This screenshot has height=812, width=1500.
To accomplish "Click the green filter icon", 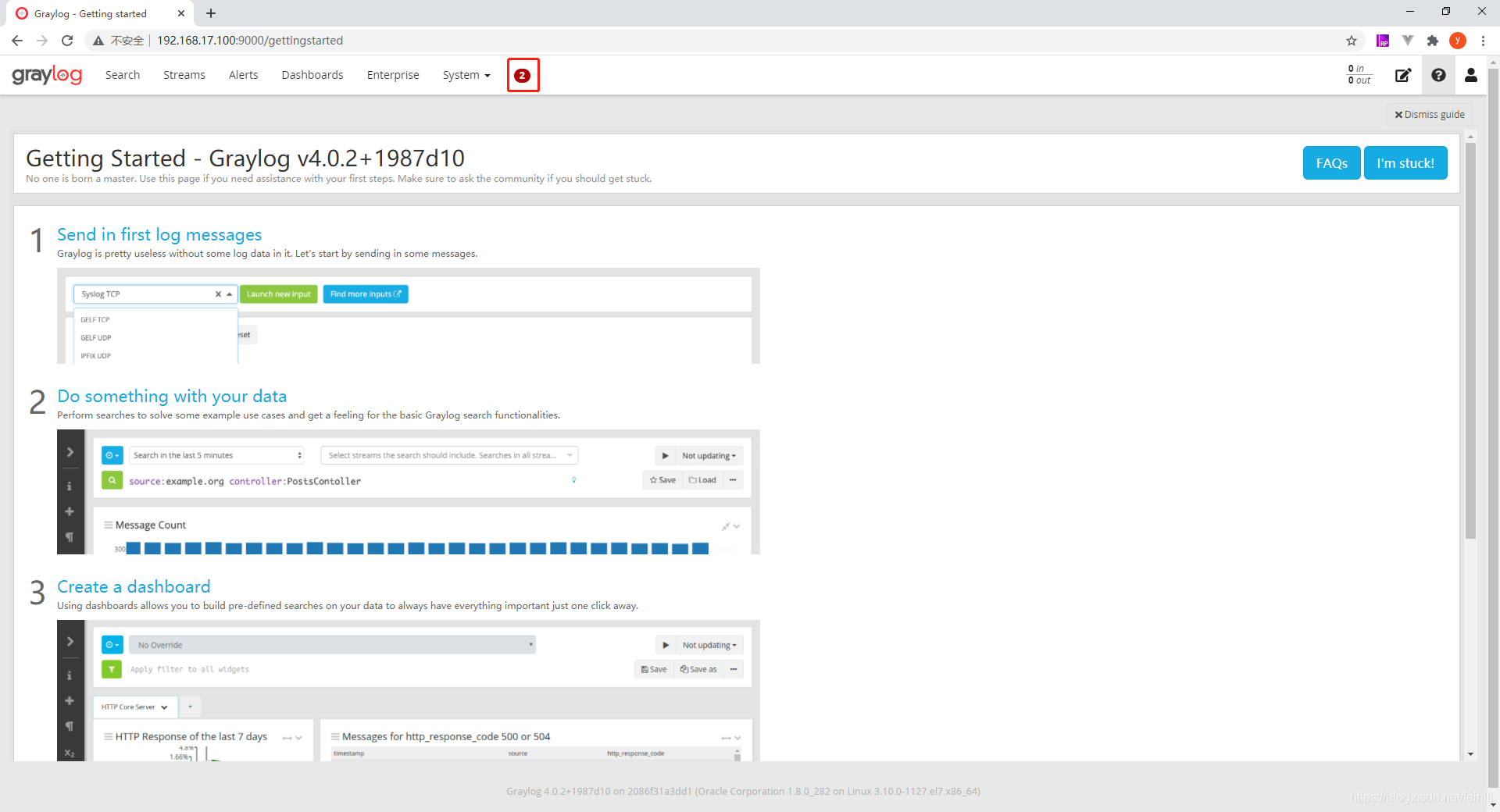I will (x=112, y=669).
